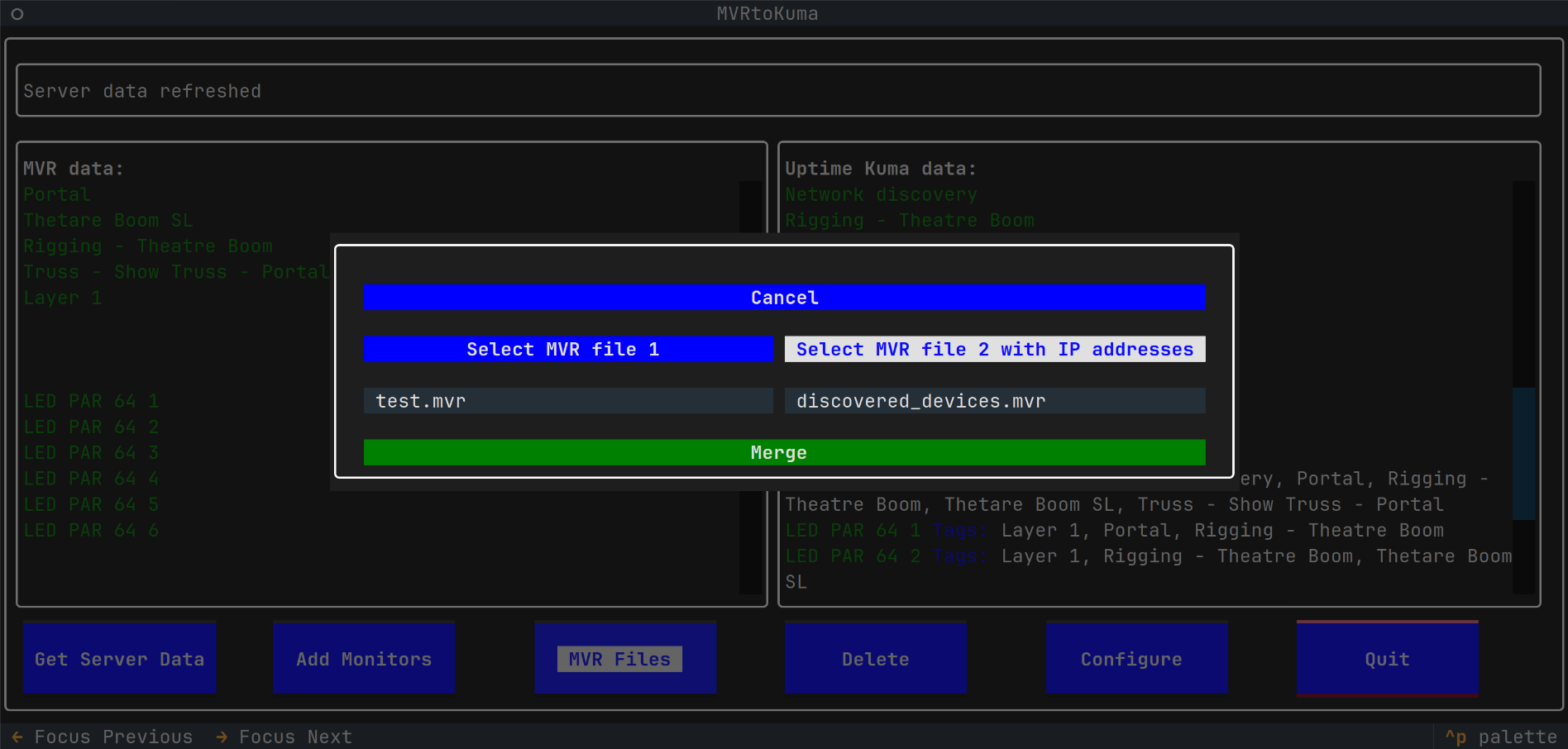Select Rigging - Theatre Boom in Uptime Kuma data

coord(910,220)
